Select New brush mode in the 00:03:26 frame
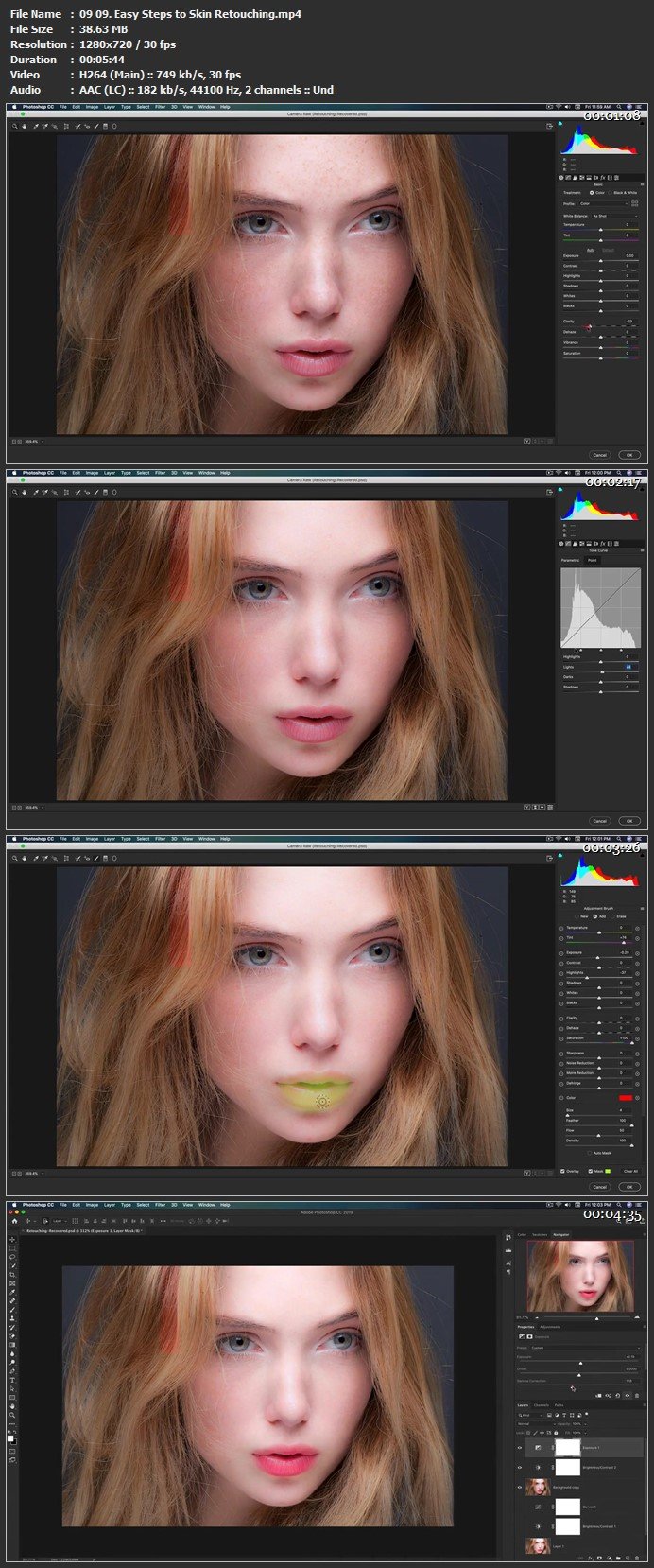654x1568 pixels. point(577,916)
